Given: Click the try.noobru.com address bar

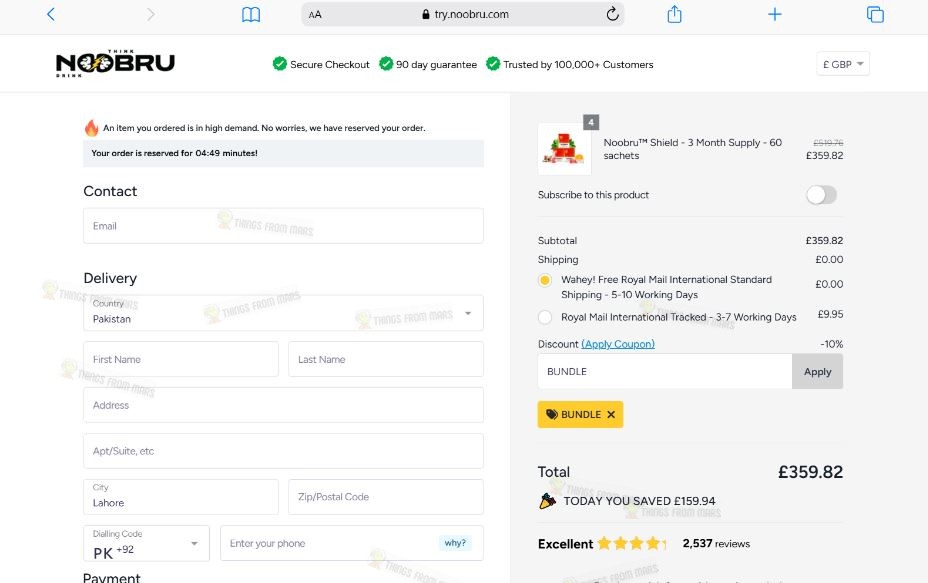Looking at the screenshot, I should pyautogui.click(x=463, y=14).
